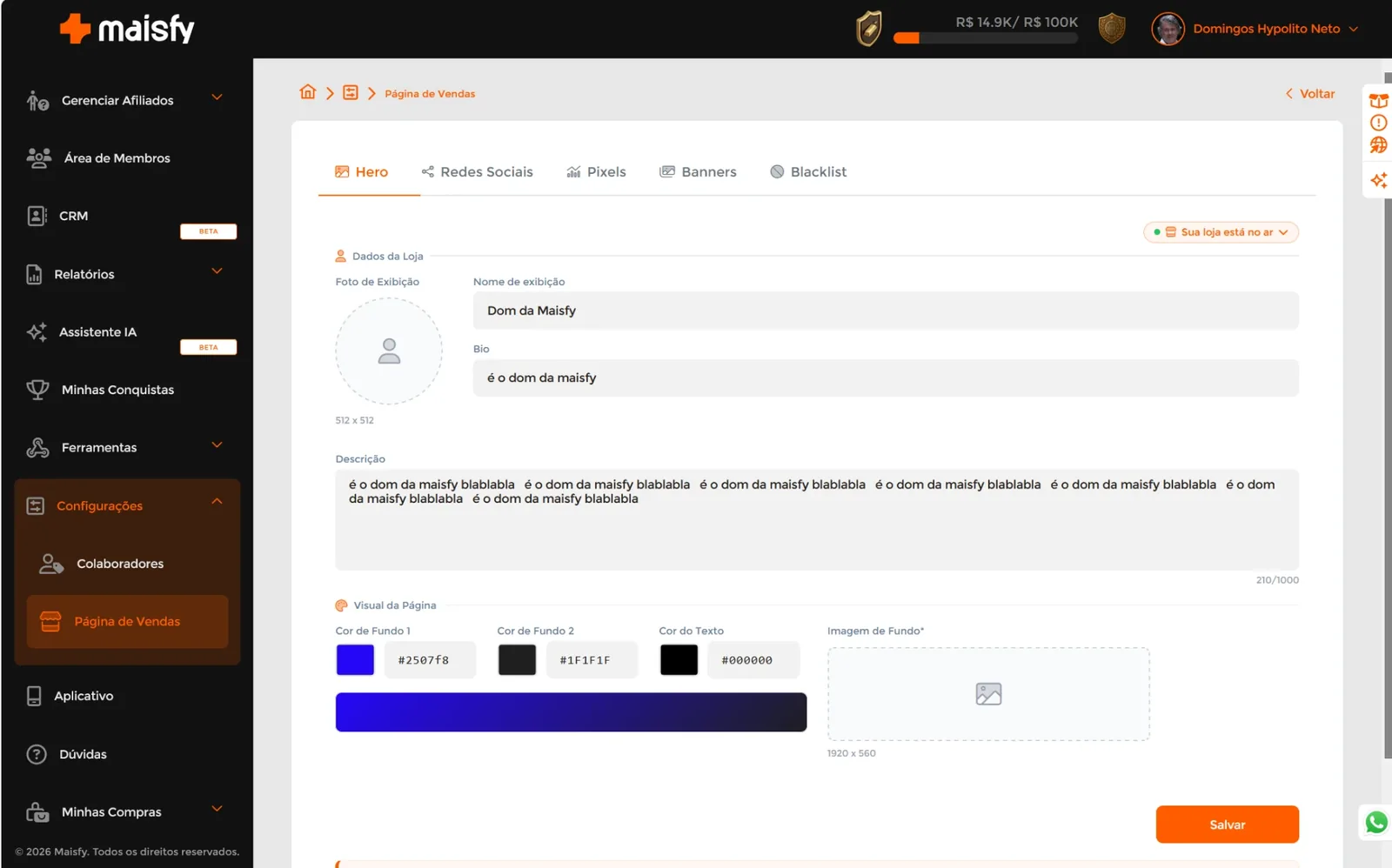Image resolution: width=1392 pixels, height=868 pixels.
Task: Pick Cor de Fundo 2 dark swatch
Action: click(517, 660)
